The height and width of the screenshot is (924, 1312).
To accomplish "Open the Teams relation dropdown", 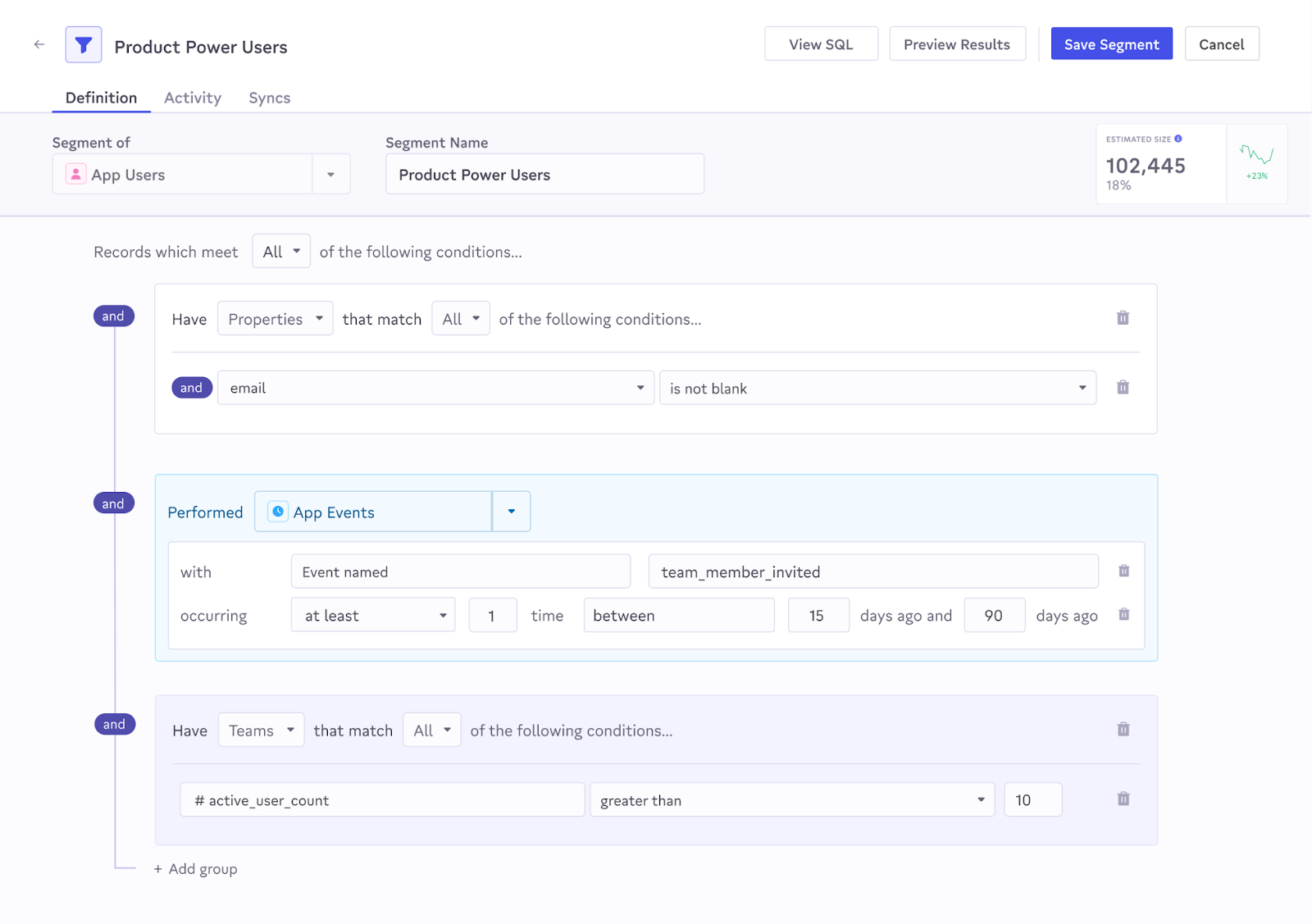I will tap(261, 730).
